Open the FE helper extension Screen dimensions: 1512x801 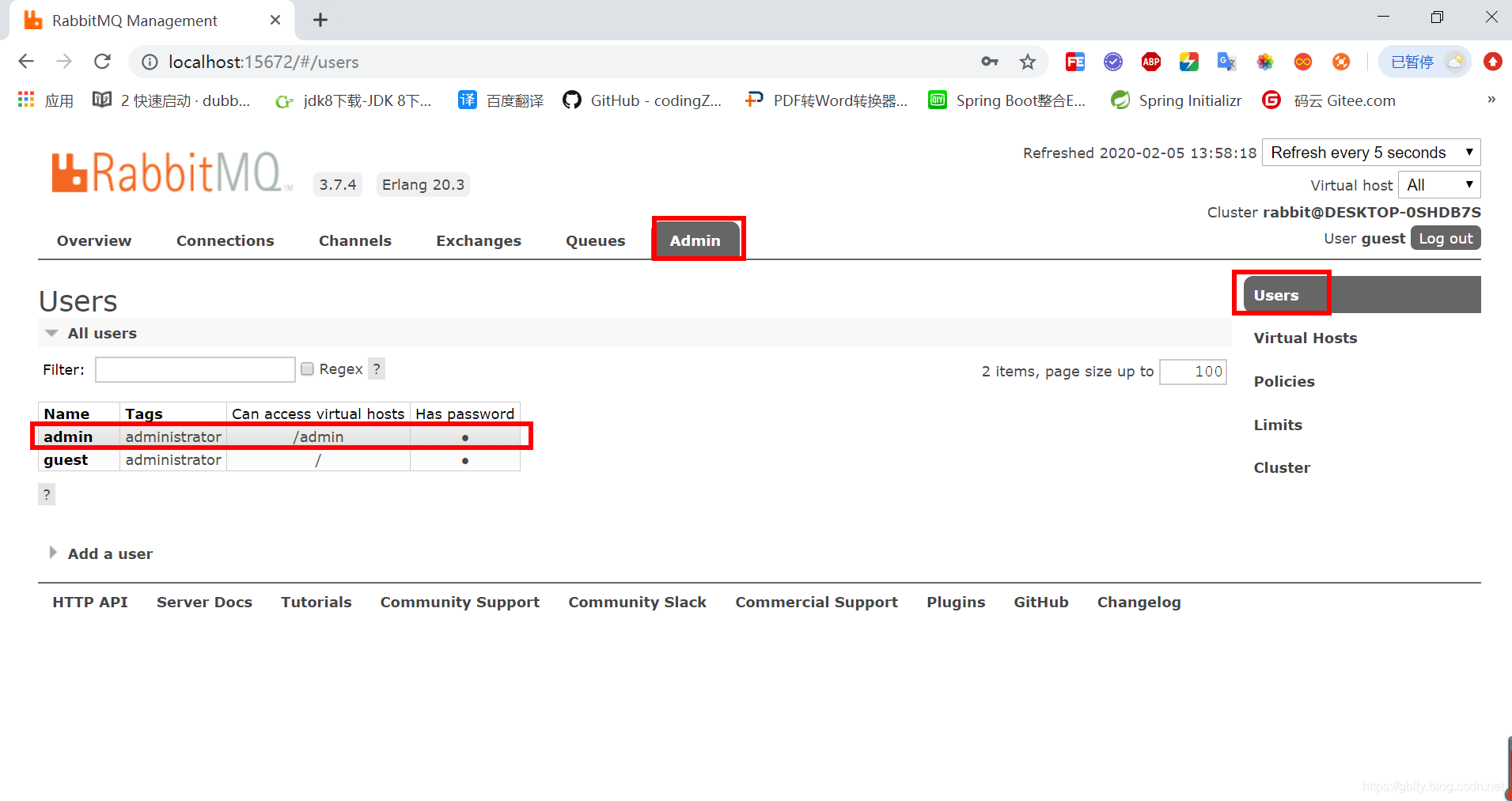pos(1074,62)
